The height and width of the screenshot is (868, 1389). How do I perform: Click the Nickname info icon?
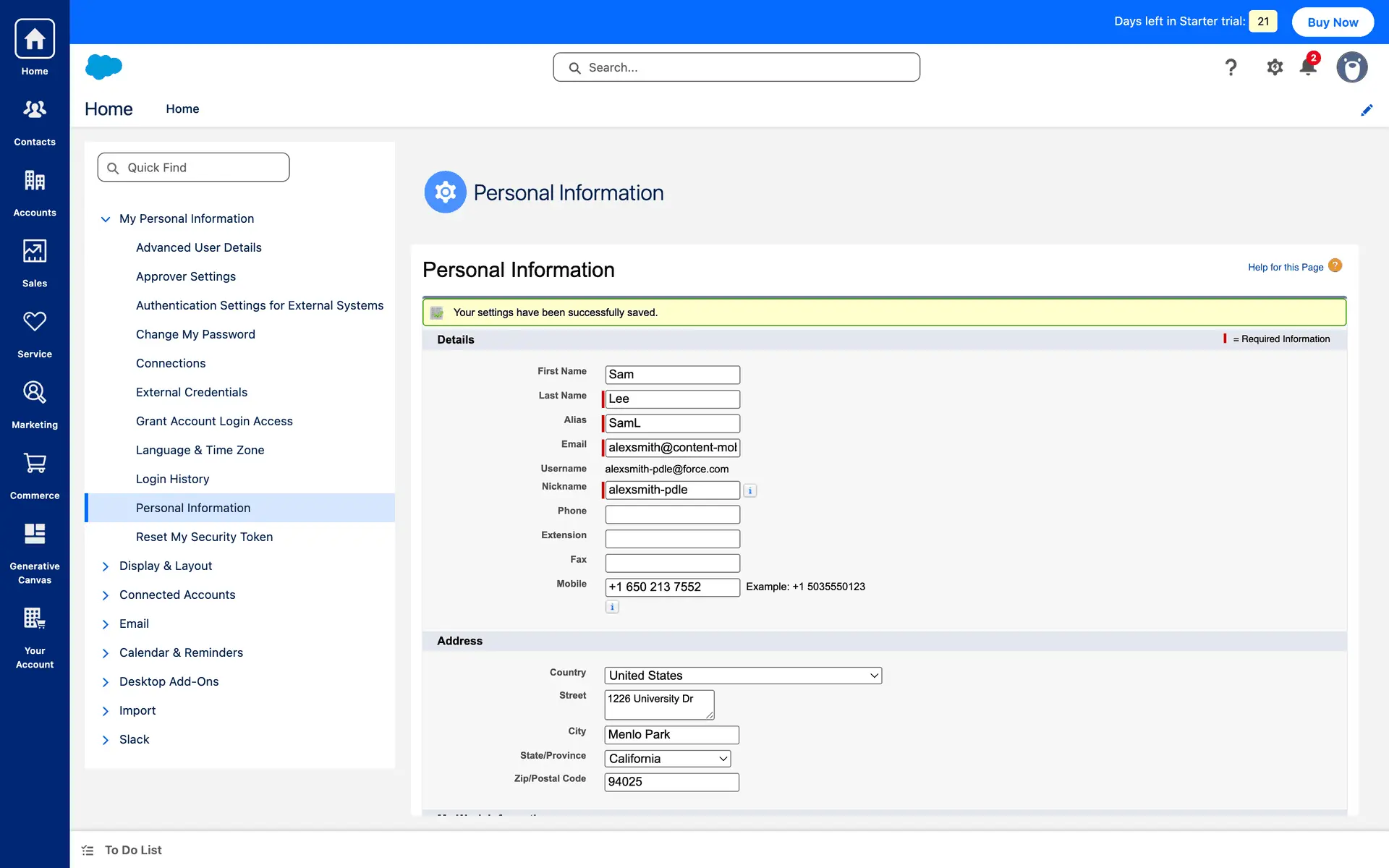click(x=750, y=490)
